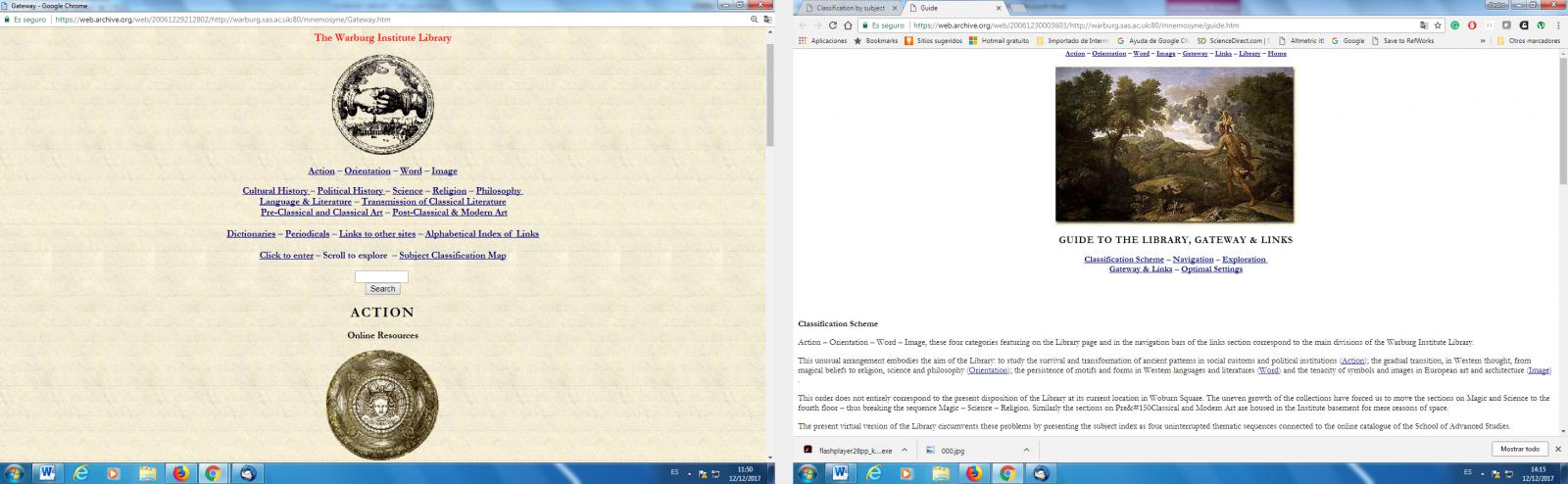Open the Hotmail gratuito bookmark
Screen dimensions: 1568x484
coord(1000,41)
